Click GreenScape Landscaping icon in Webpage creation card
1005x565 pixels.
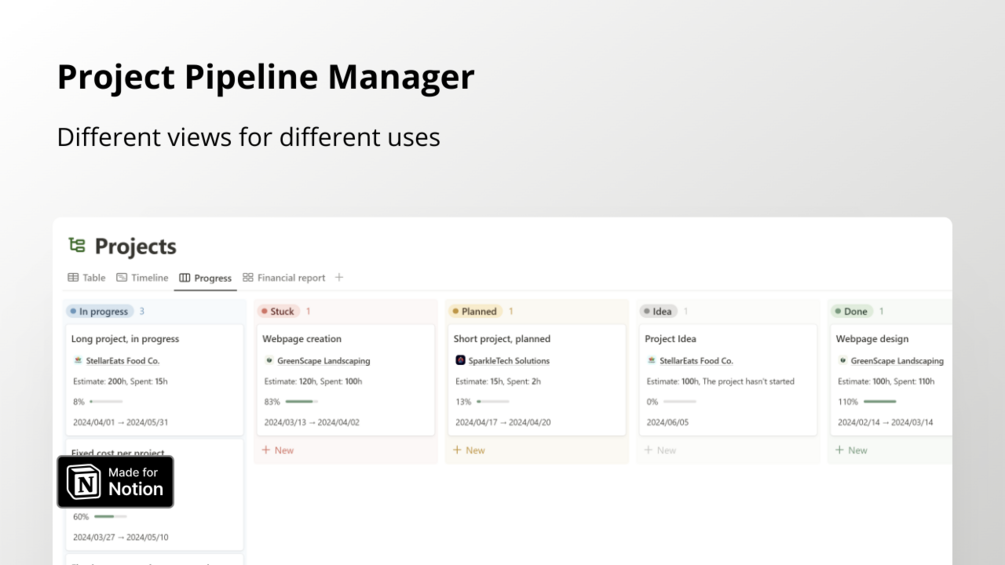coord(269,361)
